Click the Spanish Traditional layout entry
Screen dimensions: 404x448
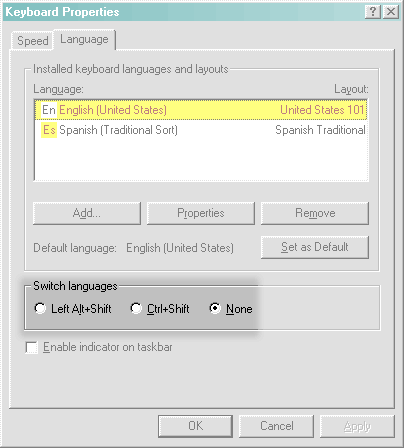click(320, 130)
